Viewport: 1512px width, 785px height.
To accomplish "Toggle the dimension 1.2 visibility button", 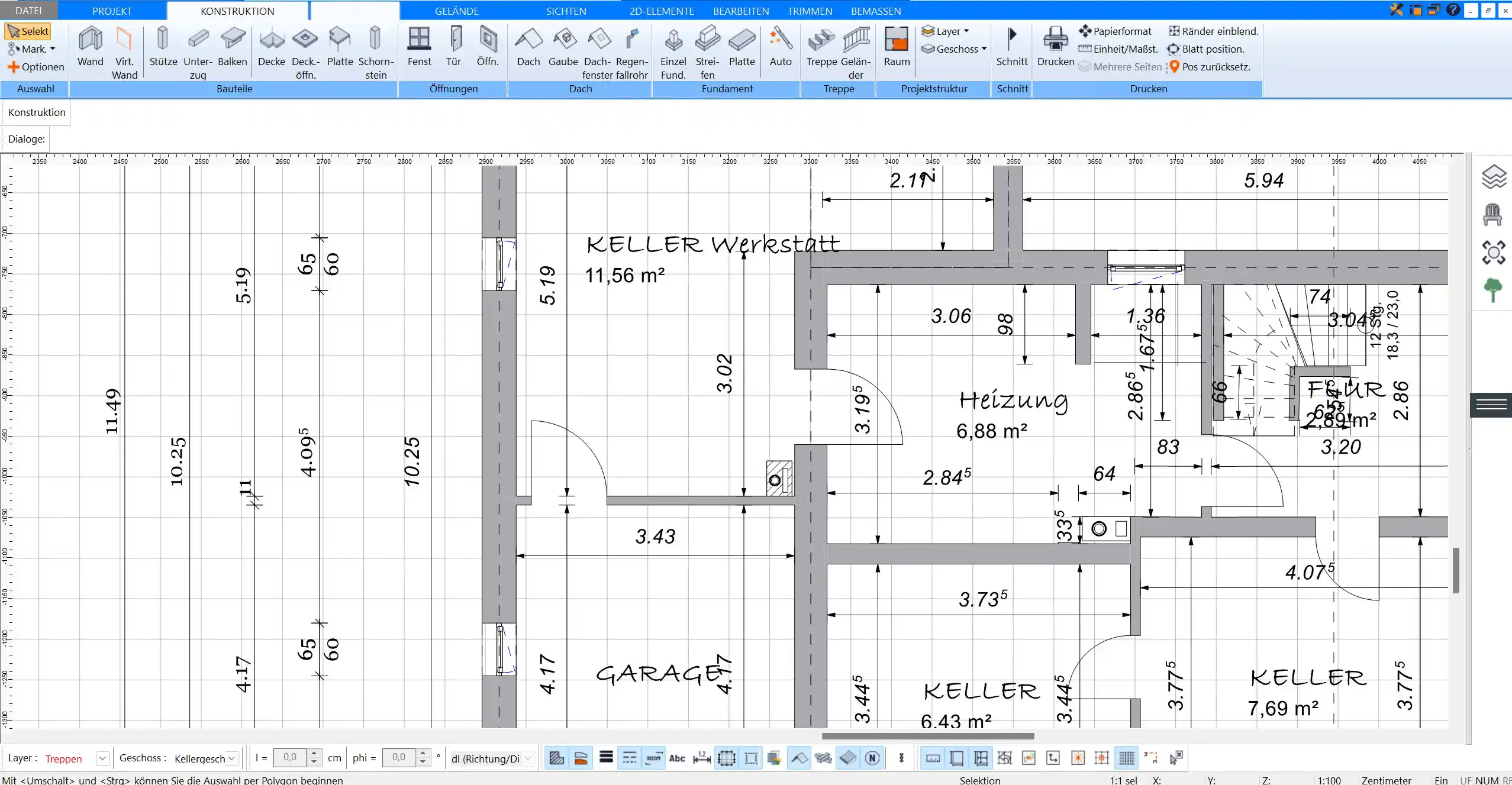I will (x=701, y=758).
